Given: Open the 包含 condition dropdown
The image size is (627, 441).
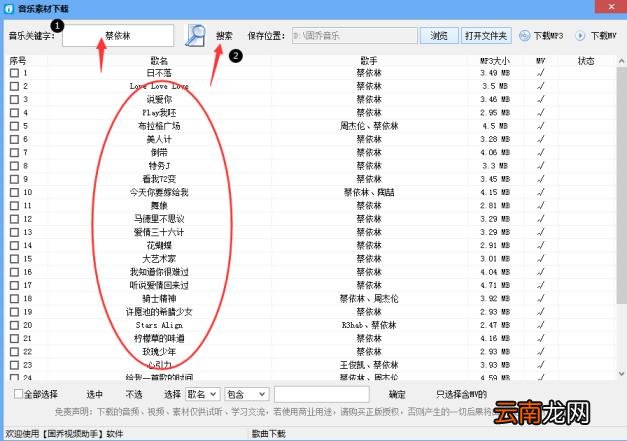Looking at the screenshot, I should coord(247,394).
